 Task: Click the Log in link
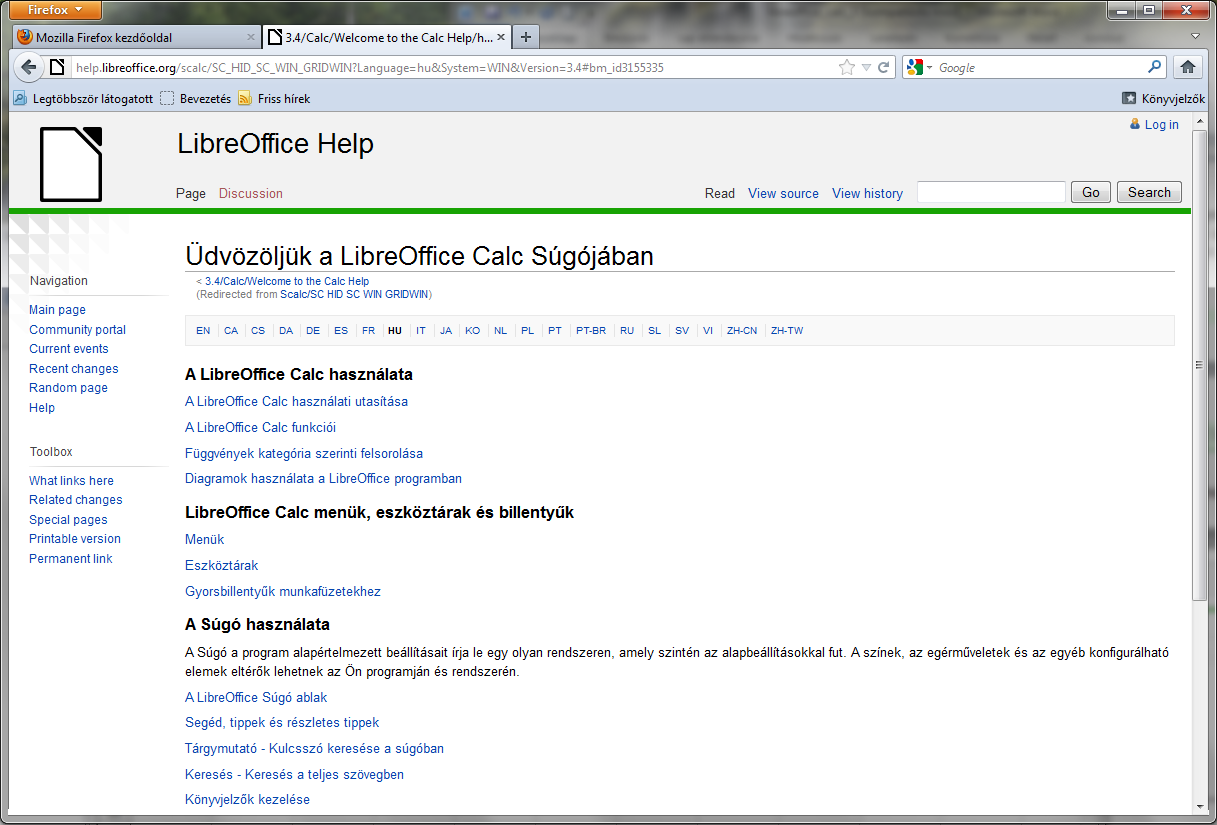pyautogui.click(x=1162, y=125)
